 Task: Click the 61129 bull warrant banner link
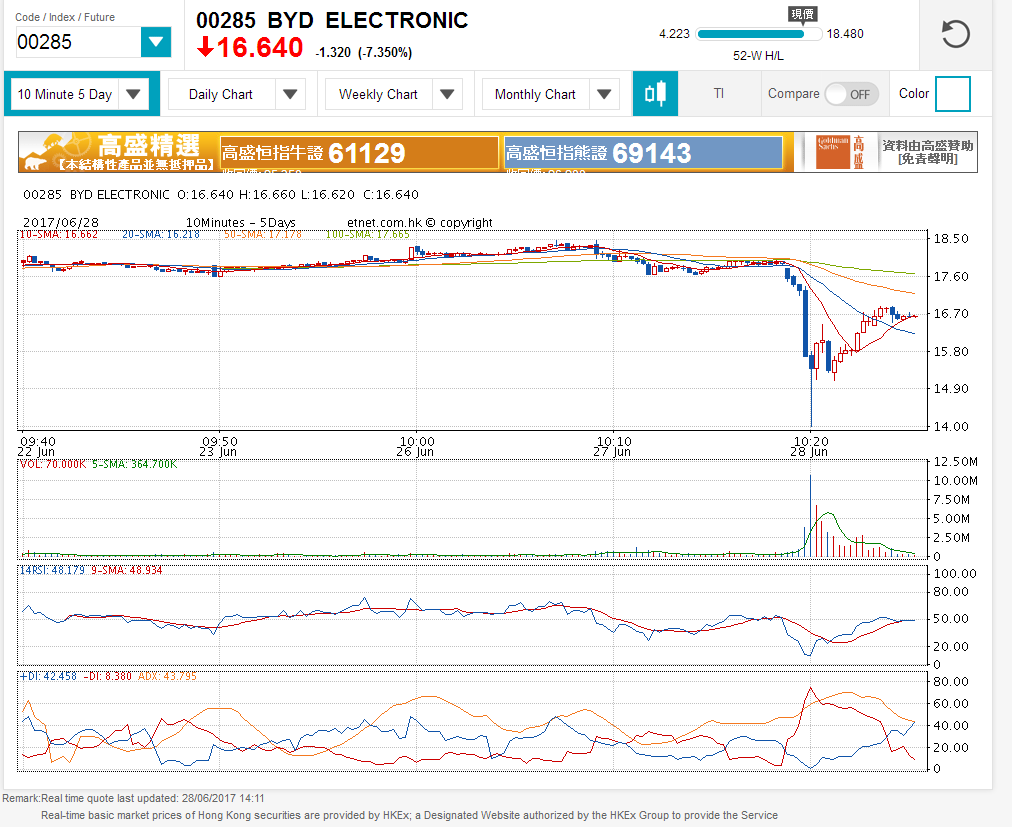(359, 153)
